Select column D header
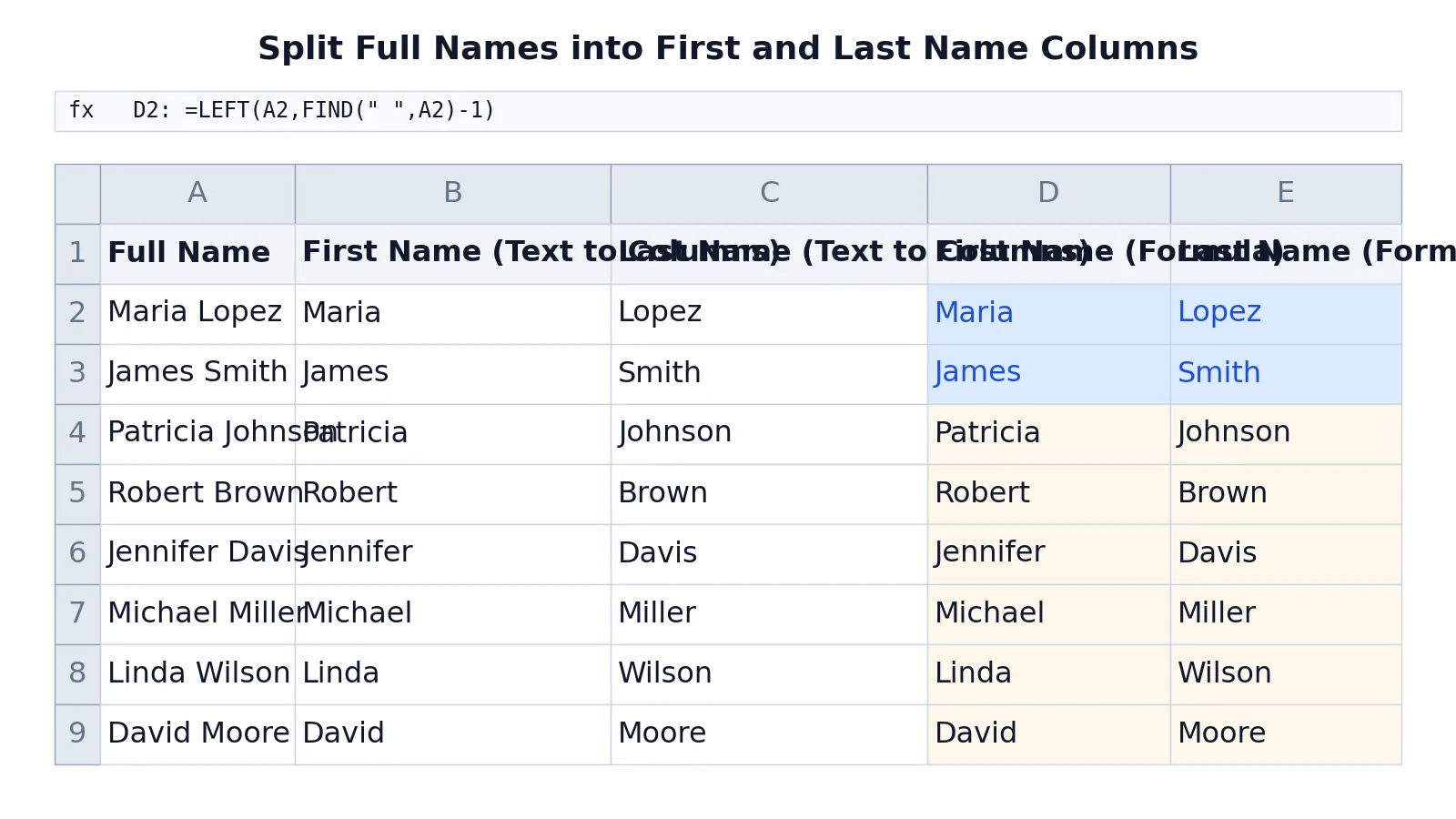 point(1048,194)
